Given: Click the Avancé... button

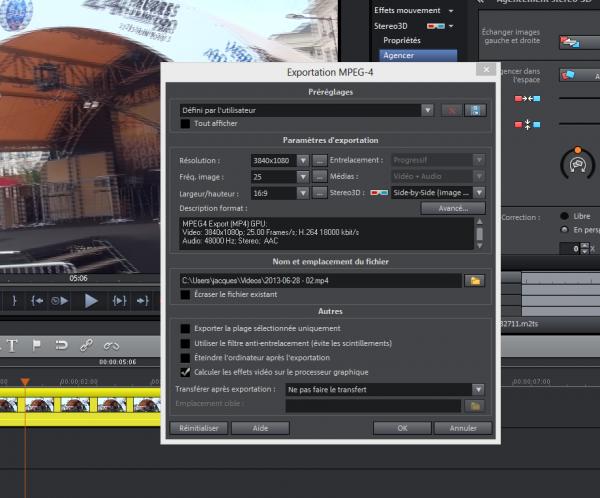Looking at the screenshot, I should click(x=452, y=208).
